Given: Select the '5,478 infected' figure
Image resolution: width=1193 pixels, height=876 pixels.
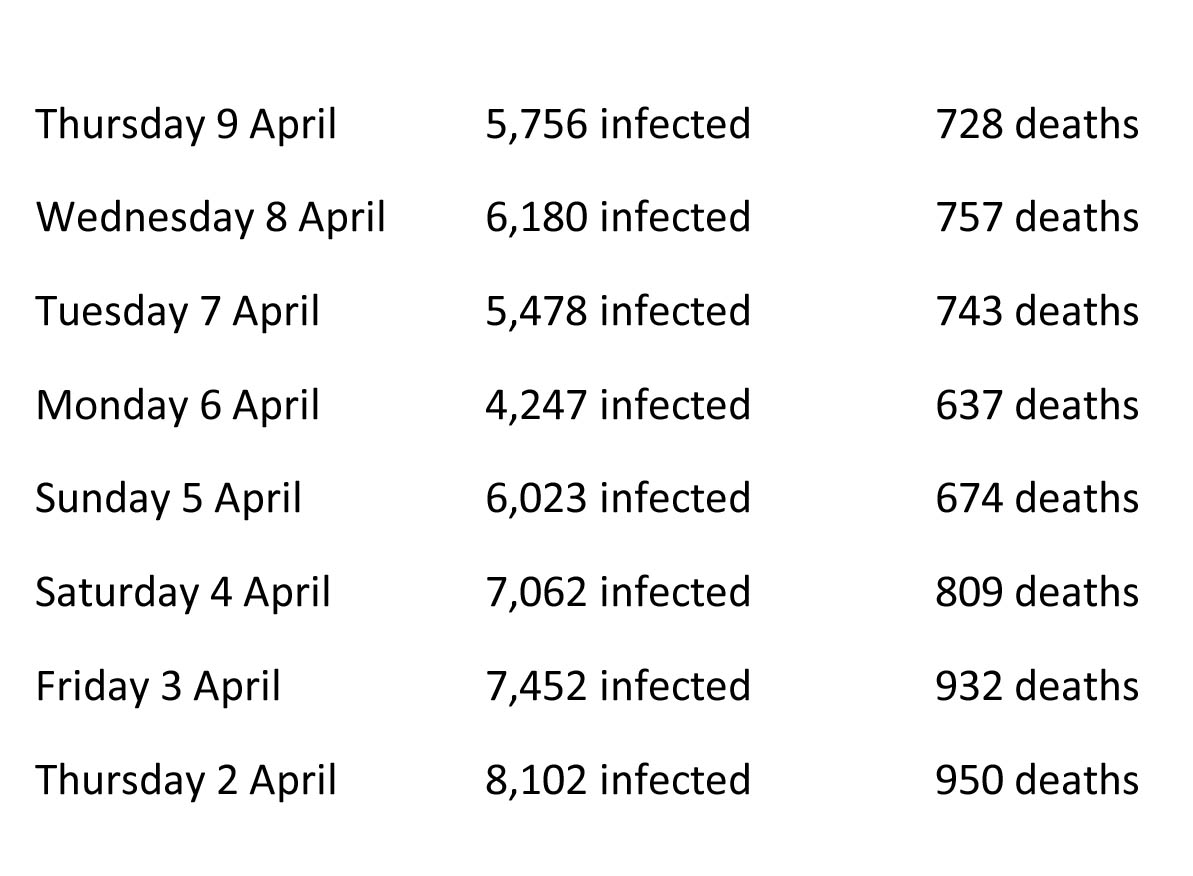Looking at the screenshot, I should pyautogui.click(x=618, y=311).
